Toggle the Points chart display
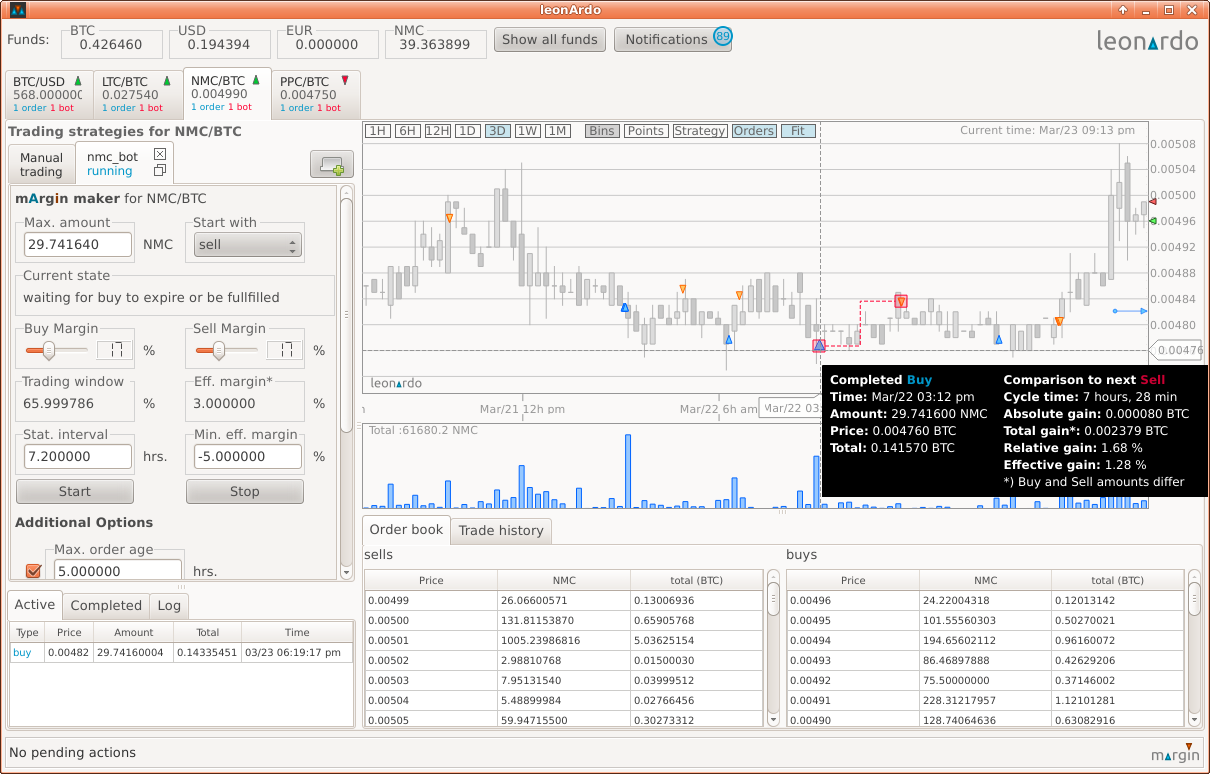This screenshot has height=774, width=1210. [x=646, y=131]
